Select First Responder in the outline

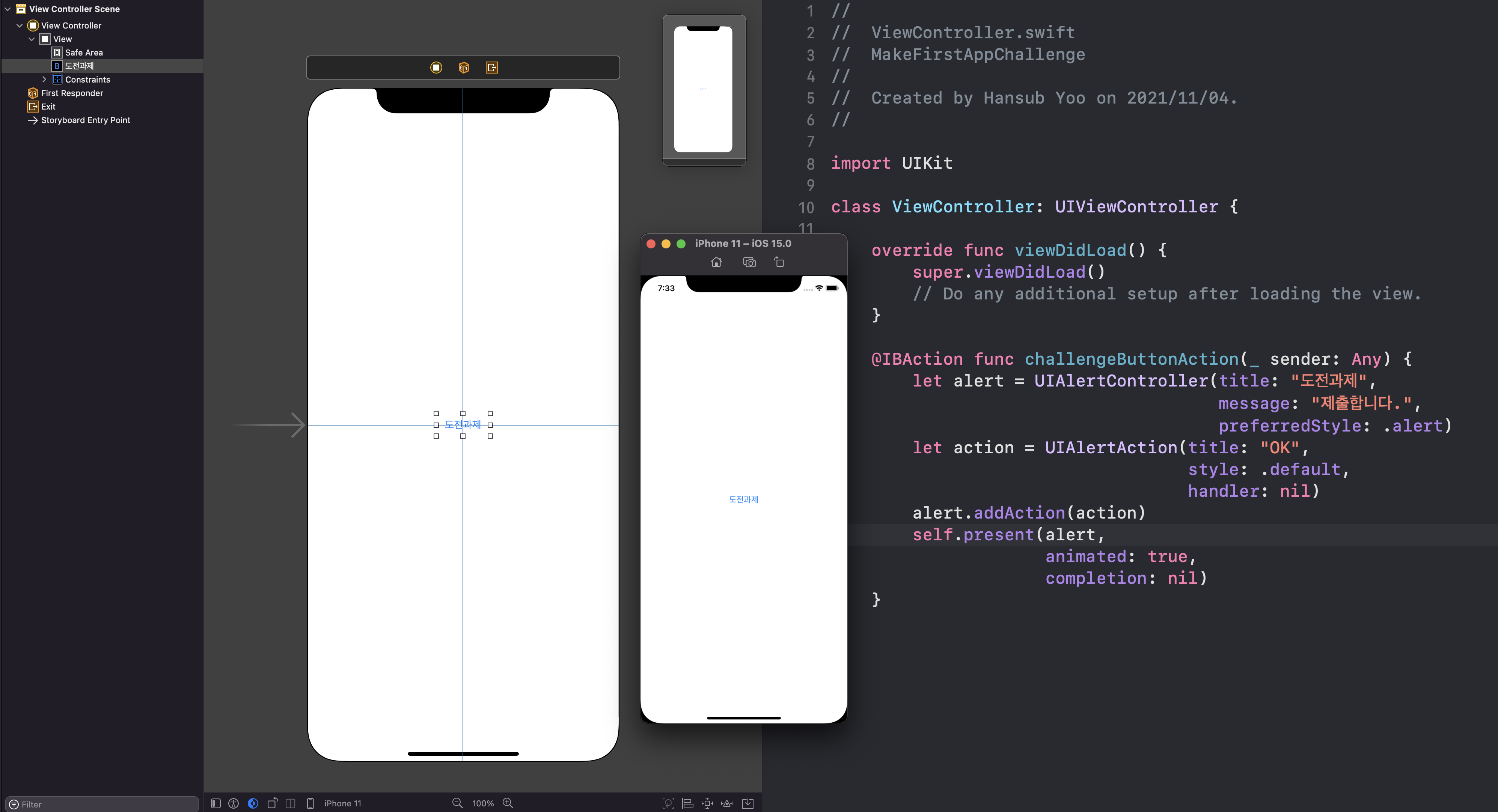(72, 93)
